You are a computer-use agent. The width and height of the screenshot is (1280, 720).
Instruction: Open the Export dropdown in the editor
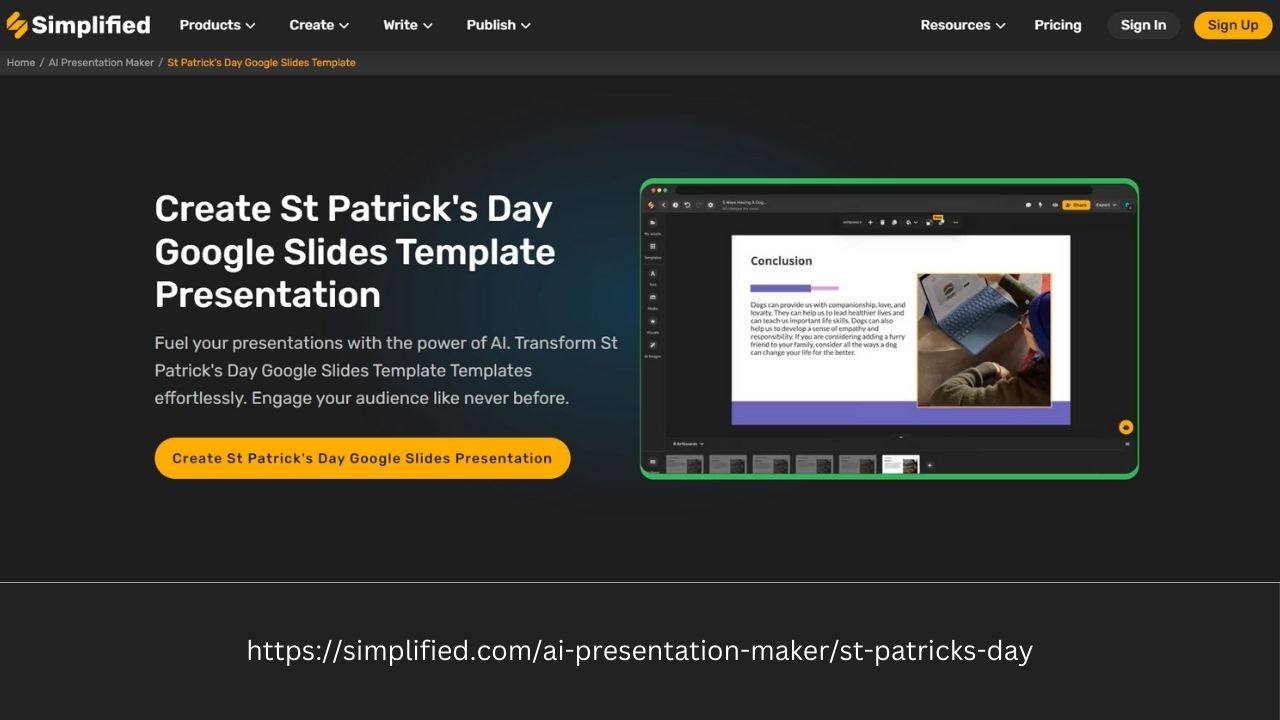click(x=1105, y=205)
